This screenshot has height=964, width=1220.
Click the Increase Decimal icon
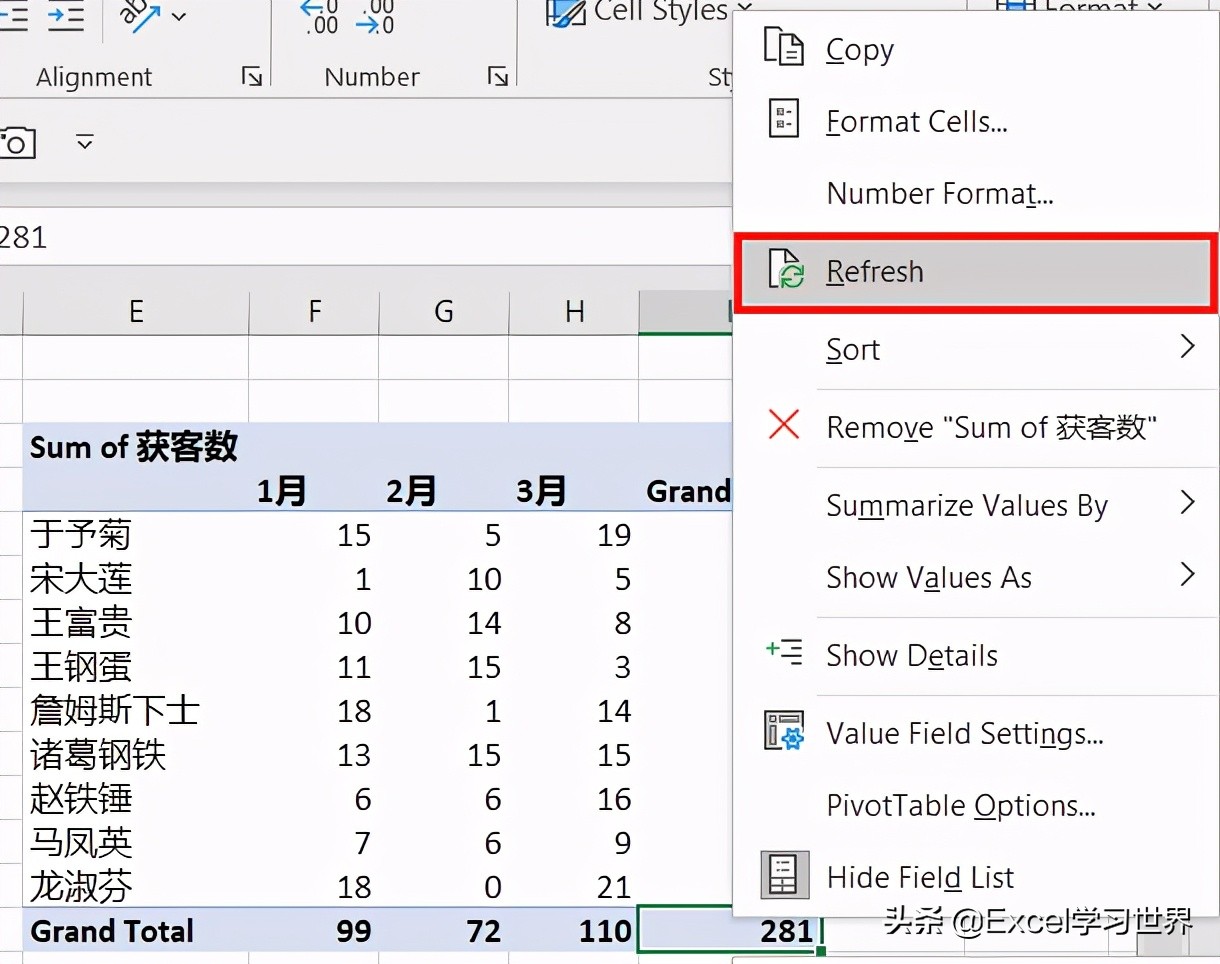320,17
